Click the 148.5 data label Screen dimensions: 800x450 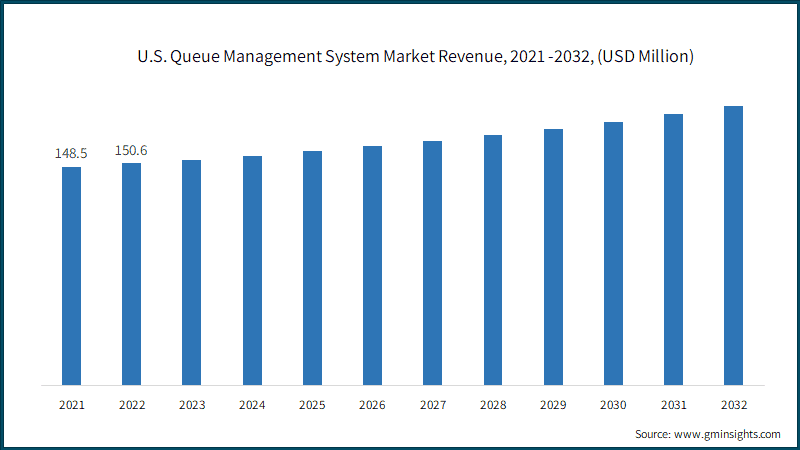tap(71, 153)
